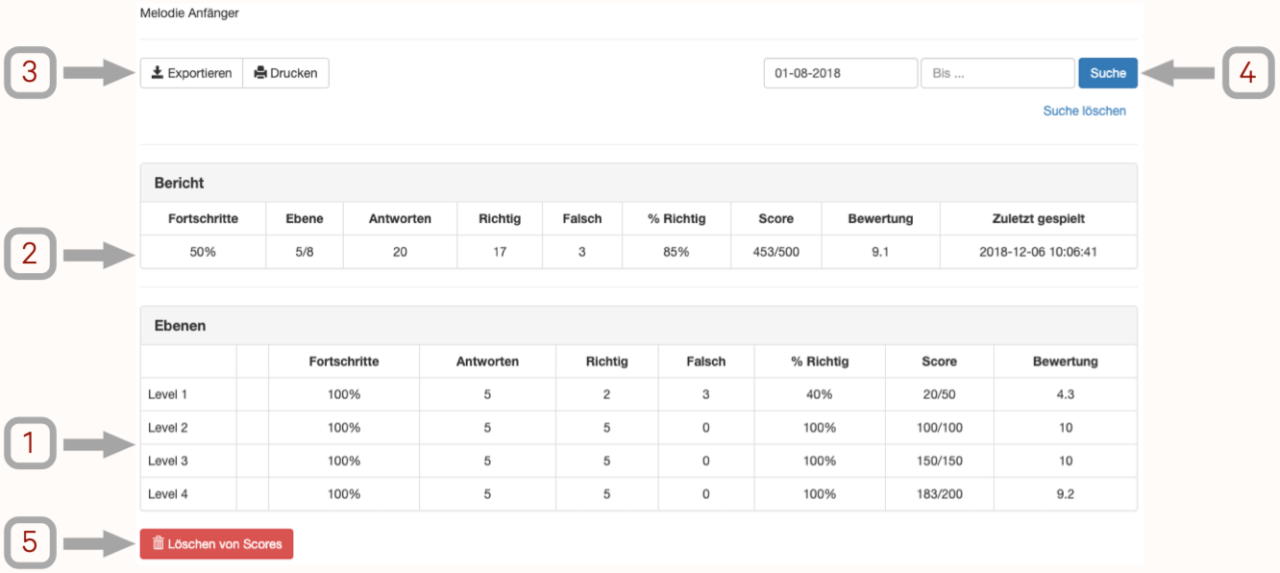
Task: Click the Score header in the Ebenen table
Action: [x=939, y=362]
